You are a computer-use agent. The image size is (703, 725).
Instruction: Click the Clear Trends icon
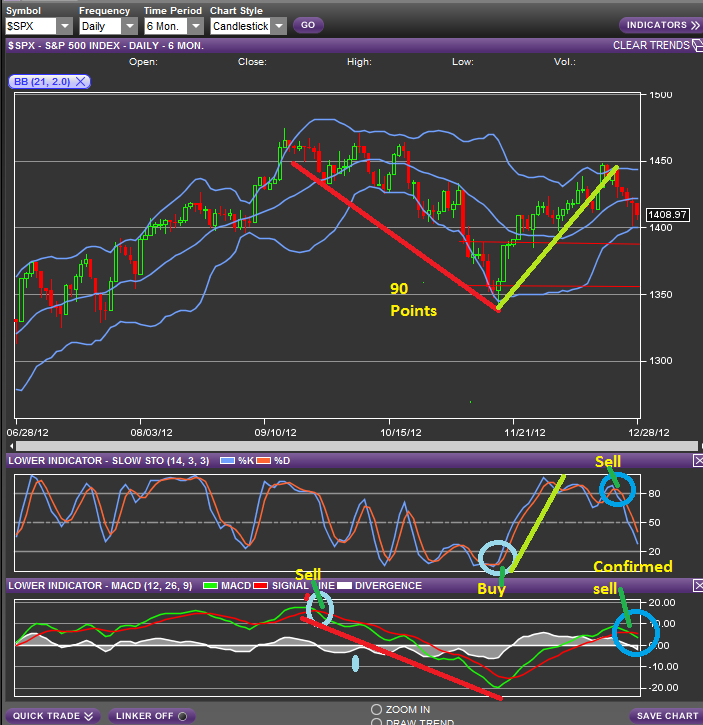click(696, 45)
